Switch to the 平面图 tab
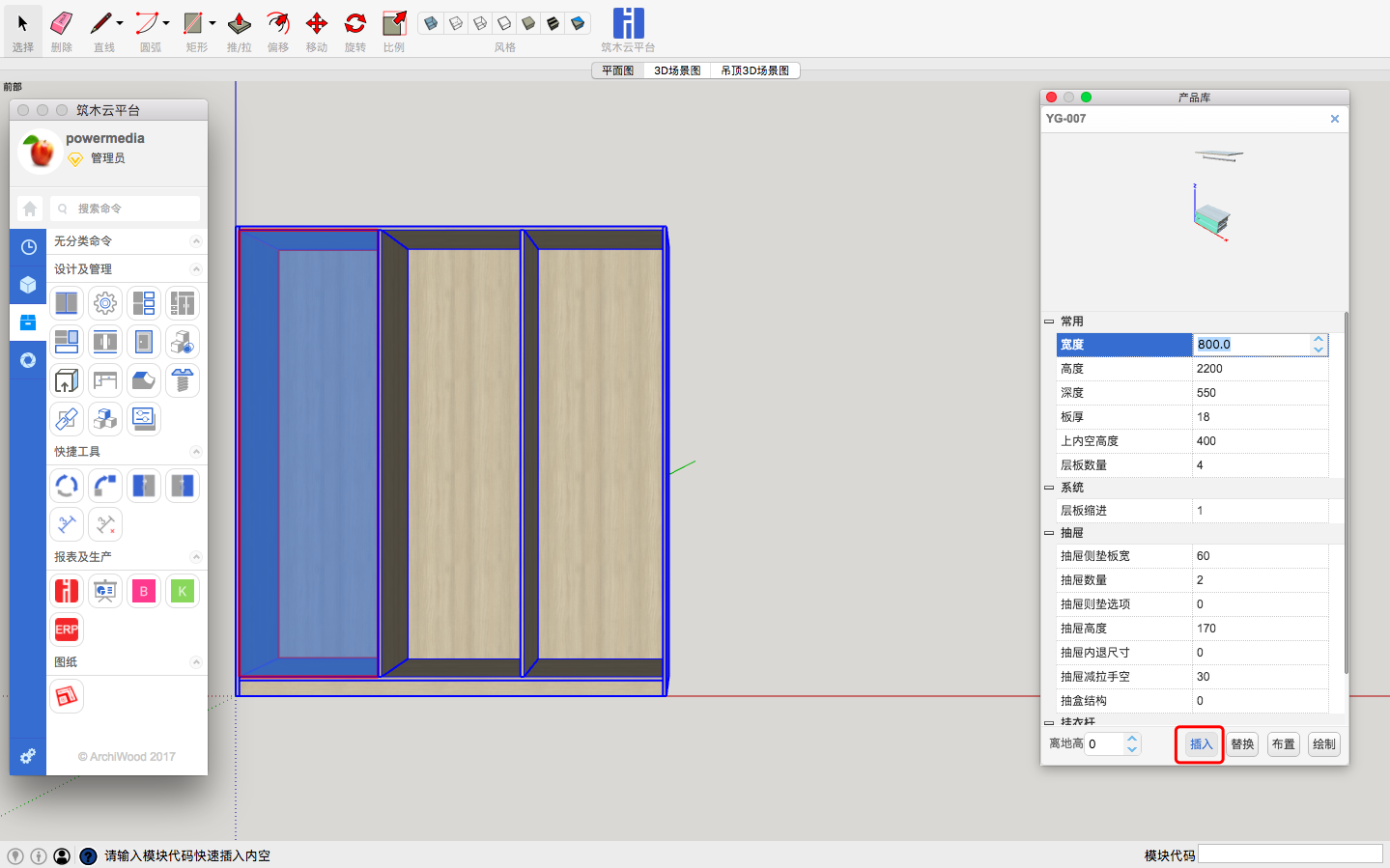This screenshot has width=1390, height=868. 617,70
